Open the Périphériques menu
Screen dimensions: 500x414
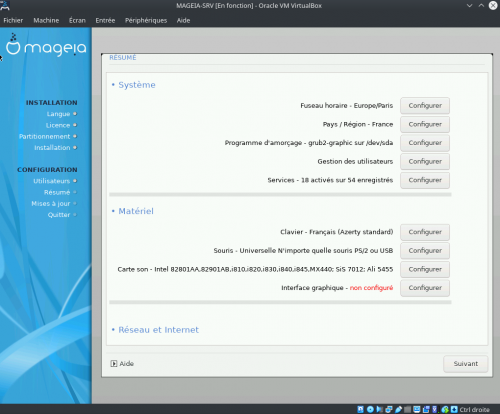point(146,20)
